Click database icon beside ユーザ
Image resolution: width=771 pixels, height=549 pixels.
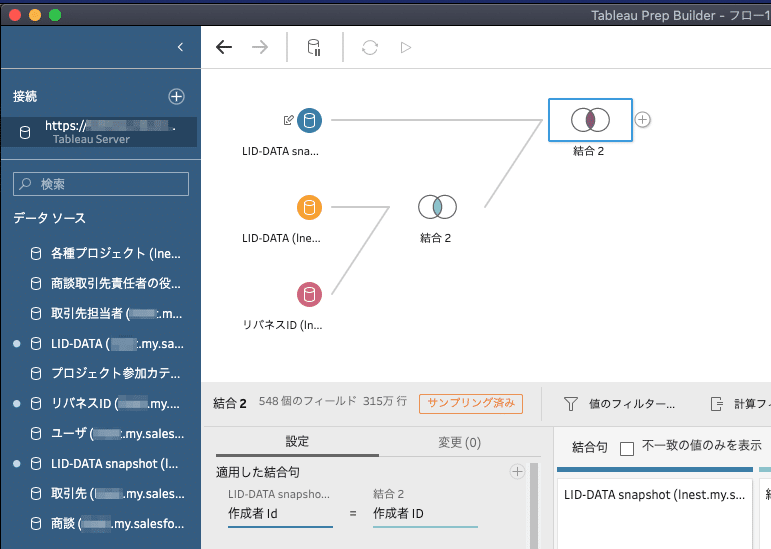coord(36,433)
